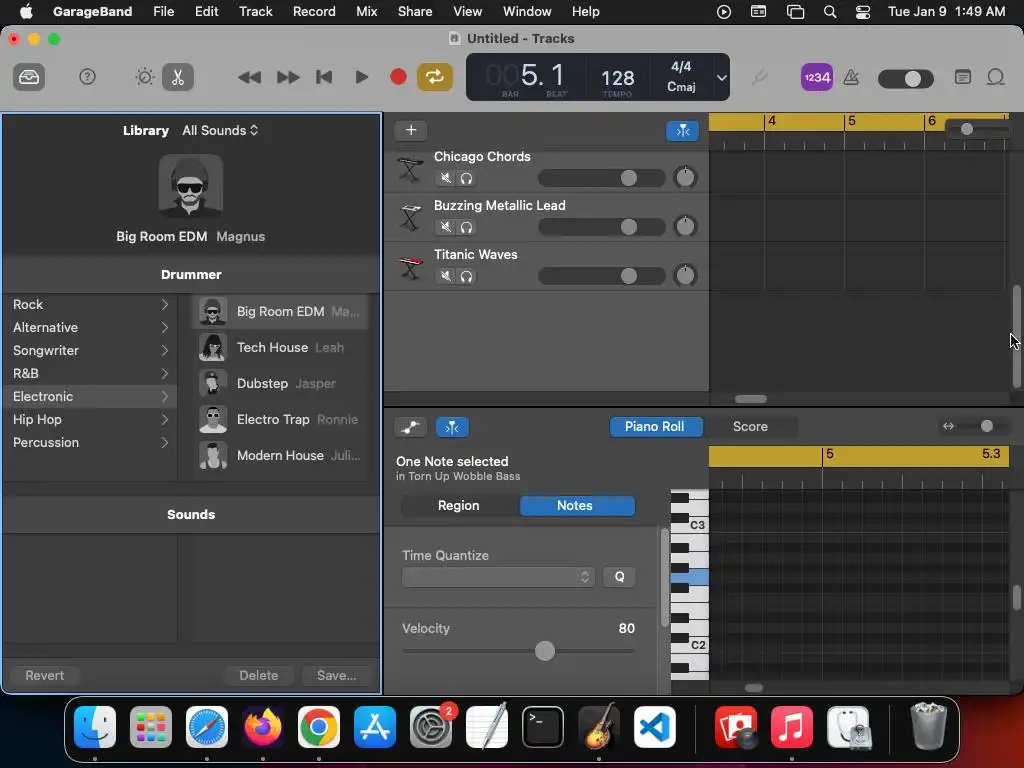Add a new track with plus button
This screenshot has width=1024, height=768.
(x=411, y=130)
